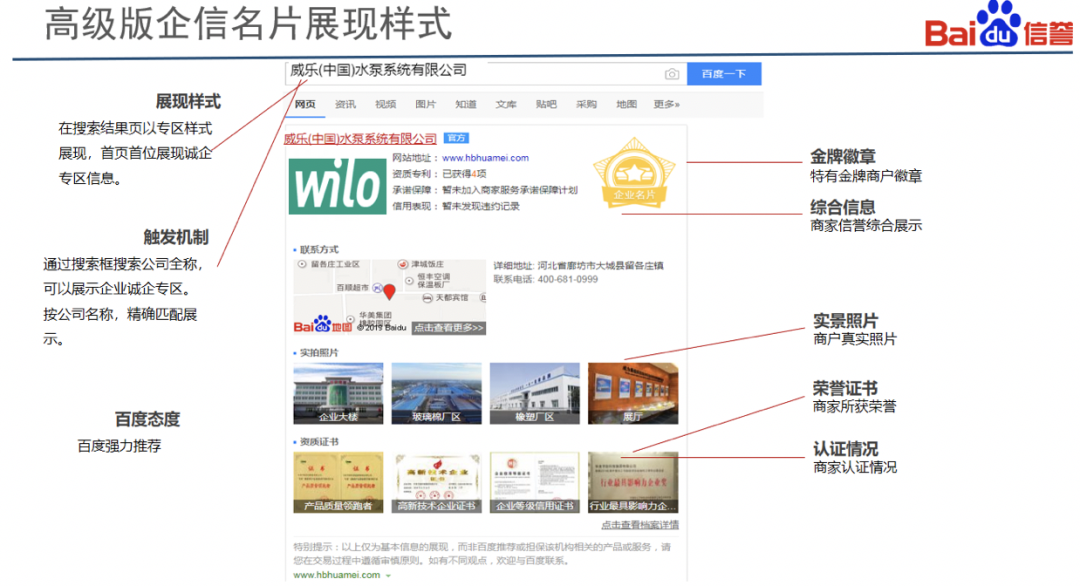Switch to the 资讯 tab
The image size is (1080, 586).
point(345,104)
